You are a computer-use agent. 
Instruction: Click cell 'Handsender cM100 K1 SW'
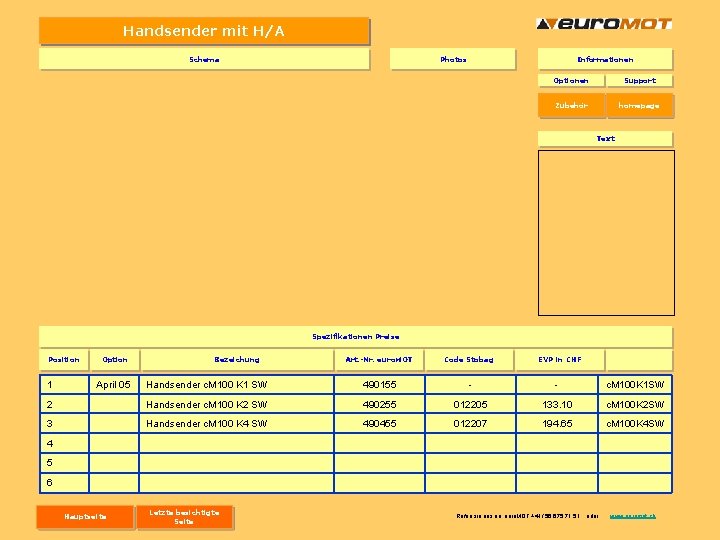pos(236,385)
